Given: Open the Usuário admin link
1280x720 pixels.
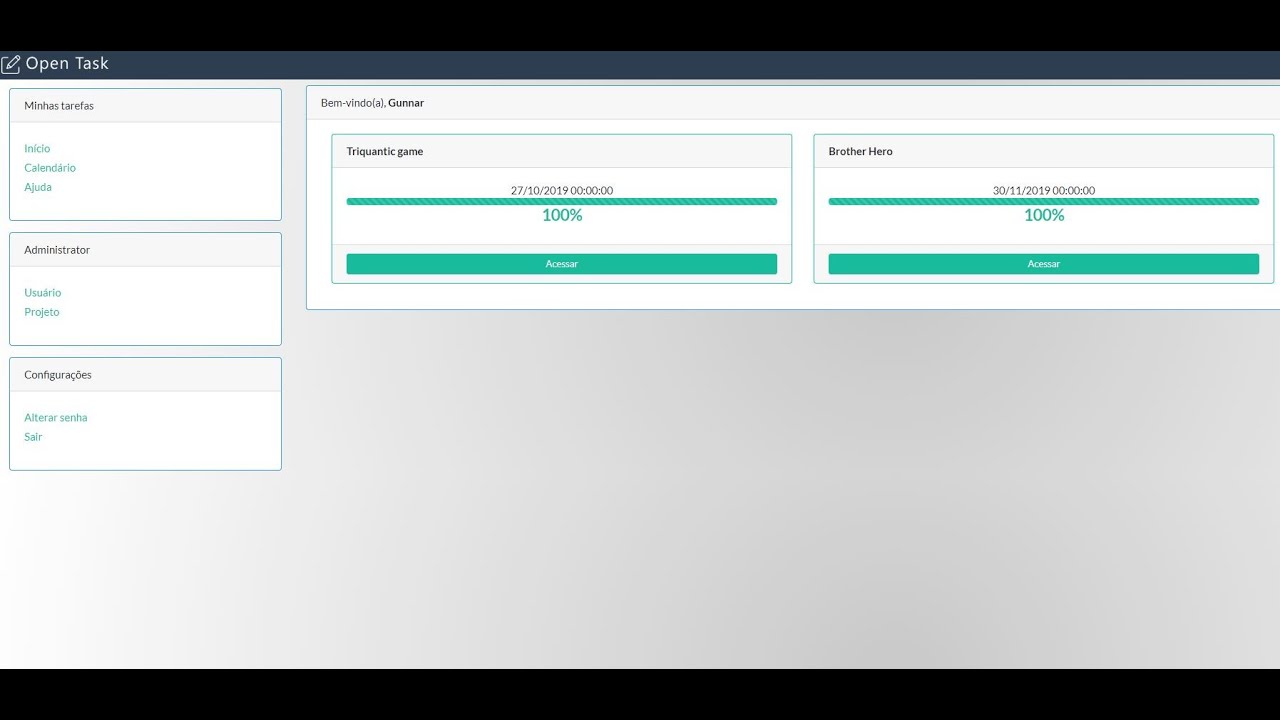Looking at the screenshot, I should 43,293.
